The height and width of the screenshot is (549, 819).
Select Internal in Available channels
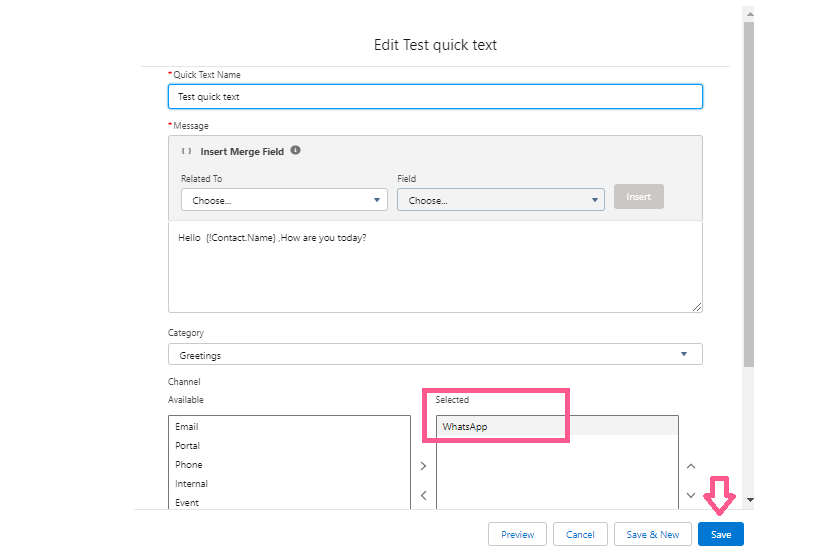click(x=191, y=484)
